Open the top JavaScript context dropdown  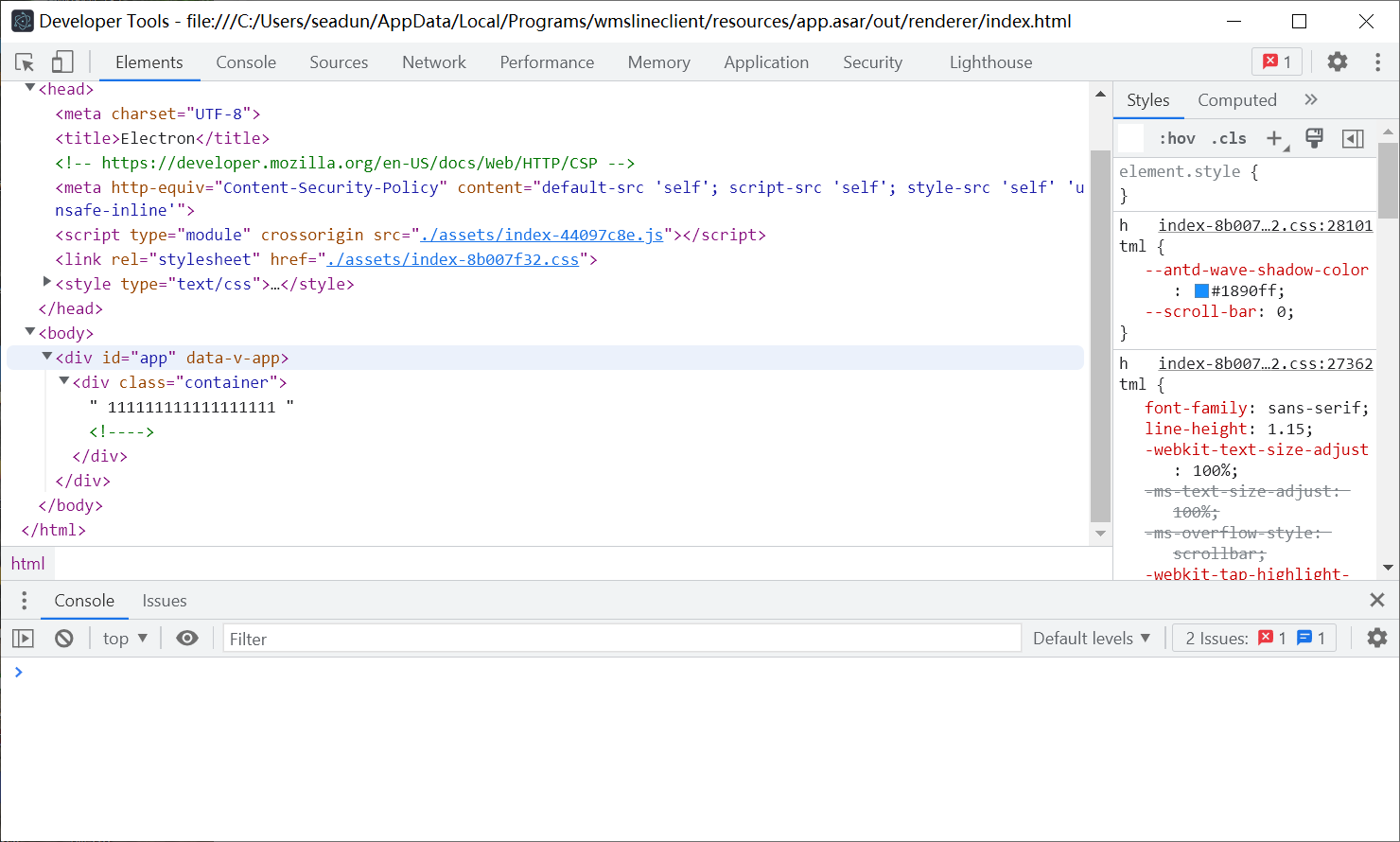point(125,639)
